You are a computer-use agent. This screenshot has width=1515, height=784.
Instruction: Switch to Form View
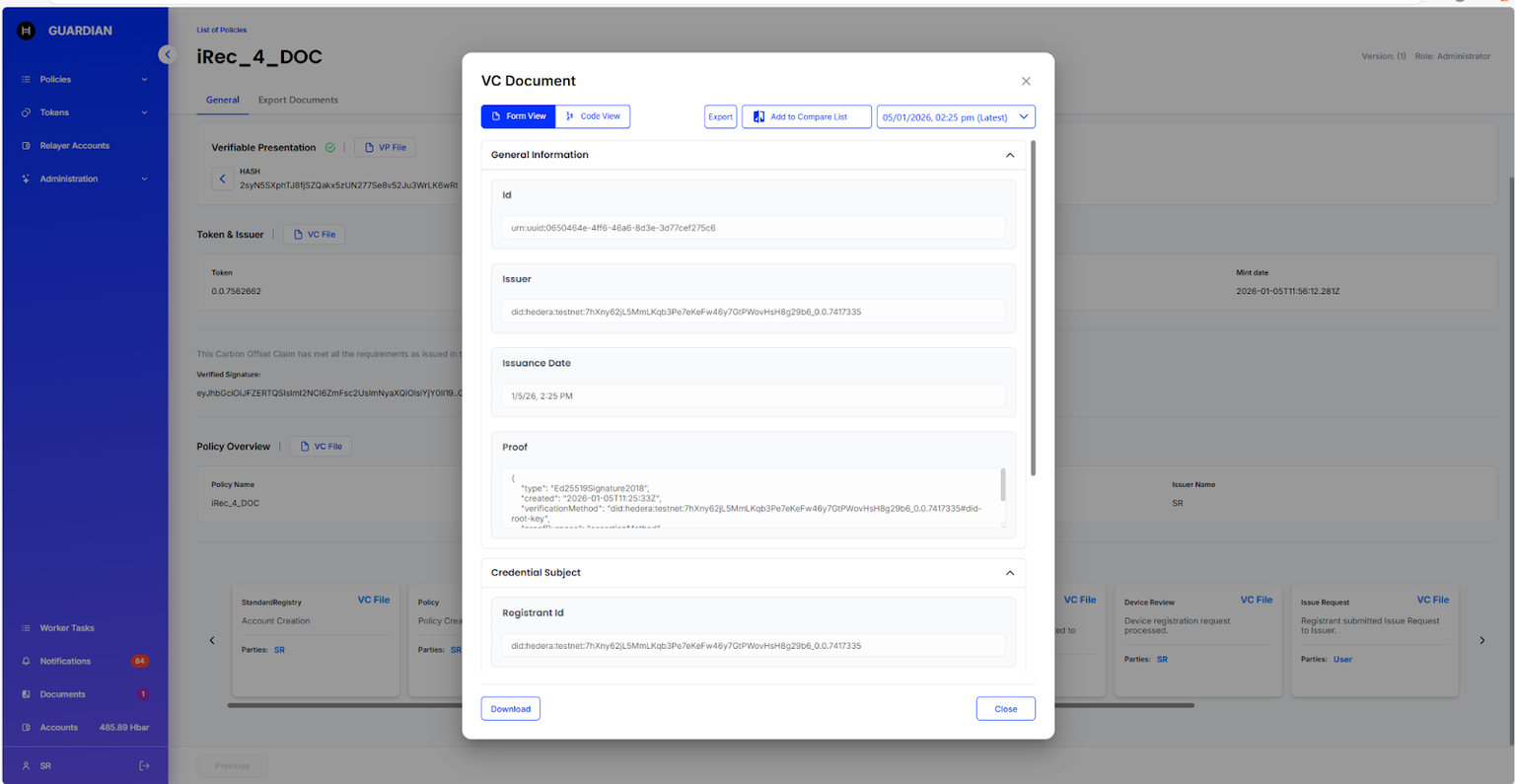(x=518, y=116)
